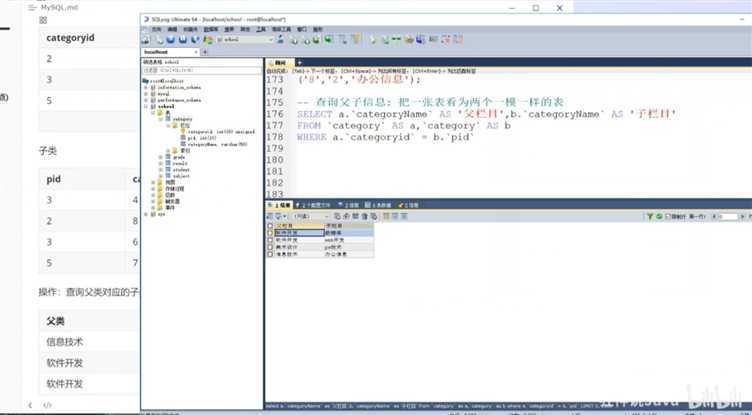
Task: Select the category table in tree
Action: [182, 119]
